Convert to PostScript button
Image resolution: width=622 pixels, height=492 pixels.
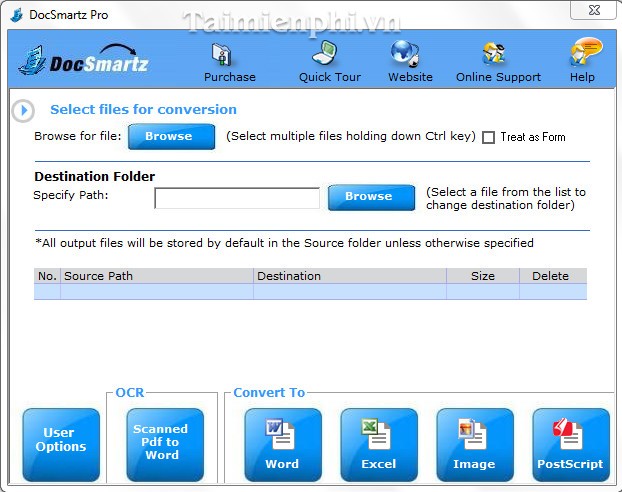click(570, 445)
